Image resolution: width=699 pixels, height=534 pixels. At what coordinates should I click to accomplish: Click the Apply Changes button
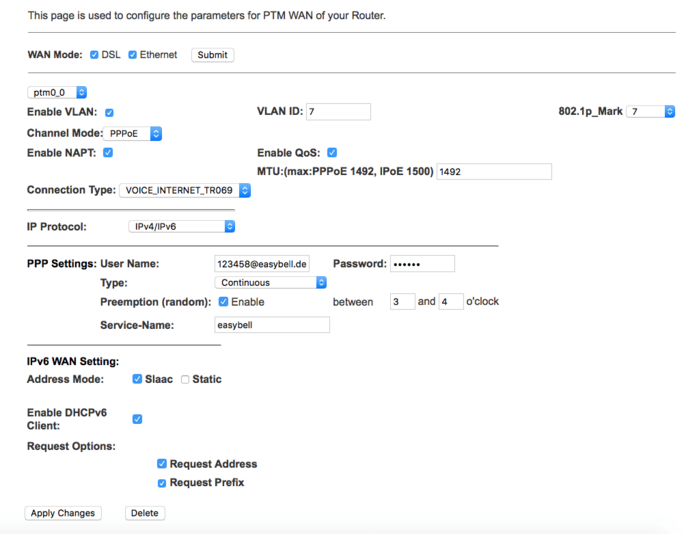63,513
